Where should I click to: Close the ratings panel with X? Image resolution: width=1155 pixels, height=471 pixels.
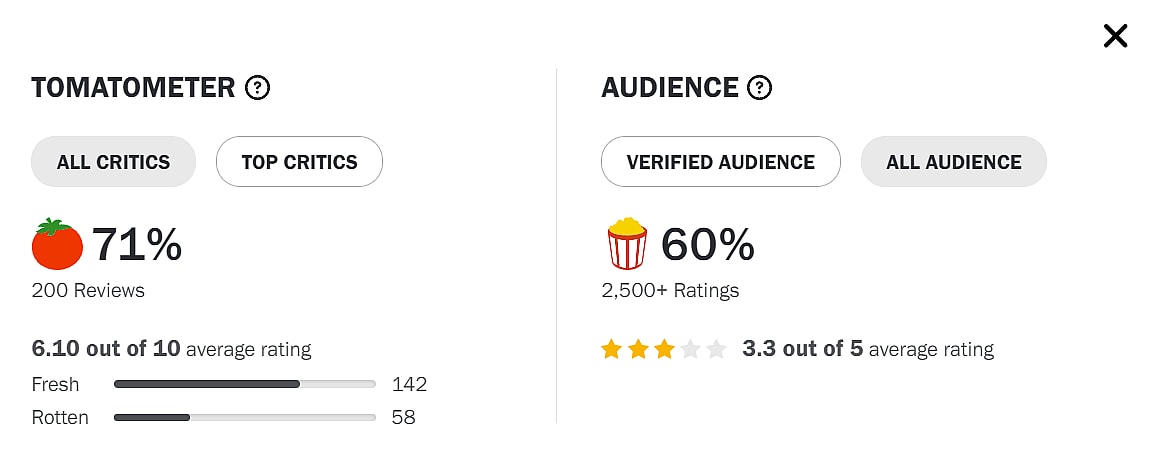[x=1115, y=37]
